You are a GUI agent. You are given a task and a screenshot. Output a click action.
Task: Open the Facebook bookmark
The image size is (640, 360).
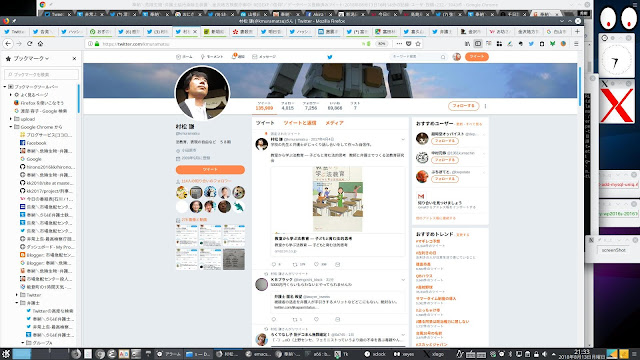(x=33, y=143)
